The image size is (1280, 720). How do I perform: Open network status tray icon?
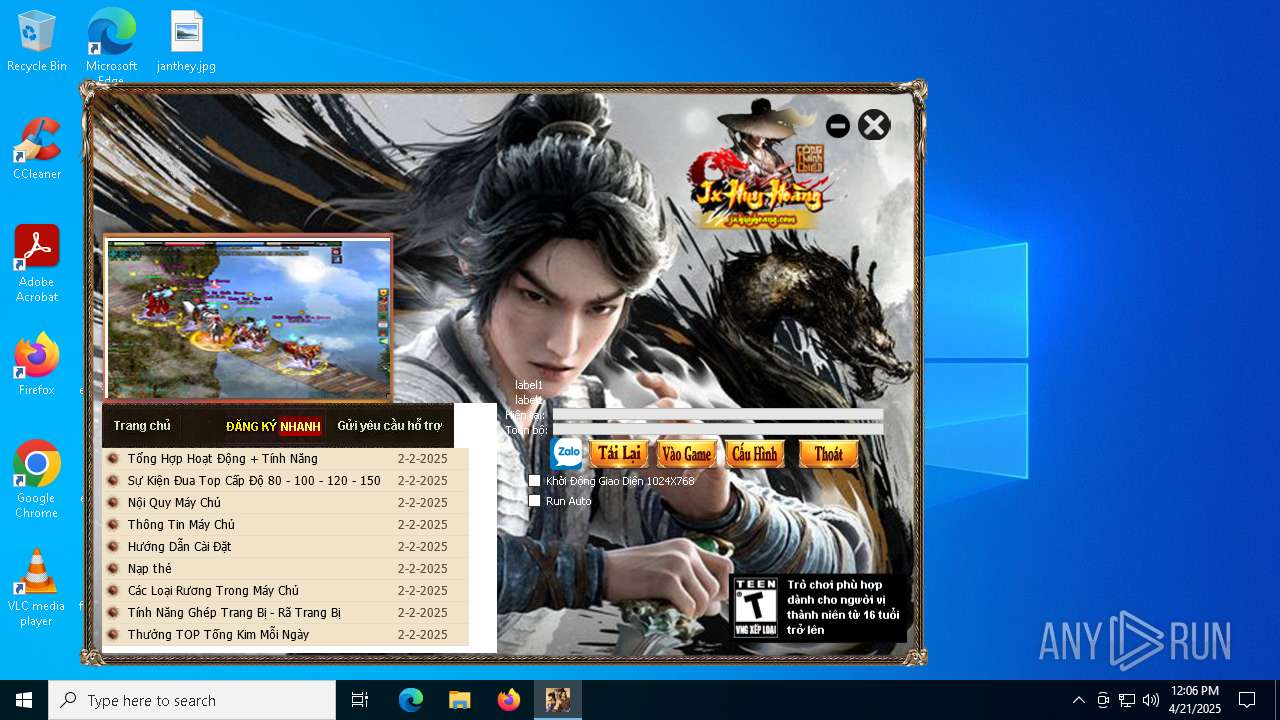(x=1127, y=700)
